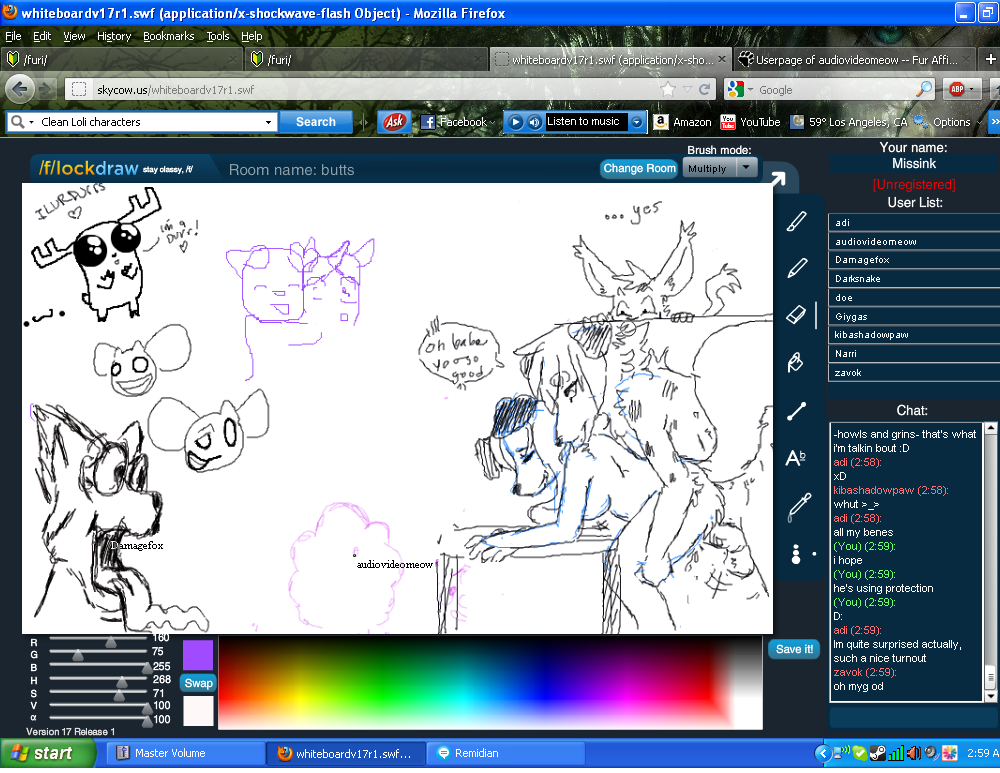
Task: Click the chat scrollbar down arrow
Action: tap(990, 696)
